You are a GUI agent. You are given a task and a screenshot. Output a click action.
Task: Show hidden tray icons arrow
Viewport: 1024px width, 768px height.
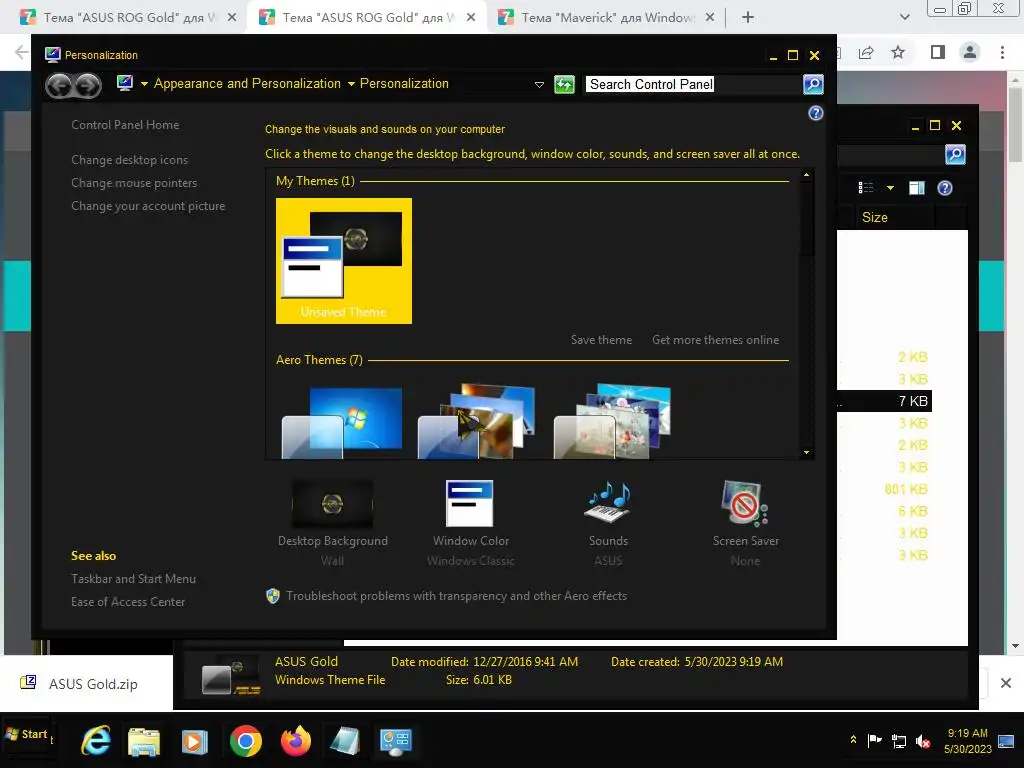tap(853, 740)
